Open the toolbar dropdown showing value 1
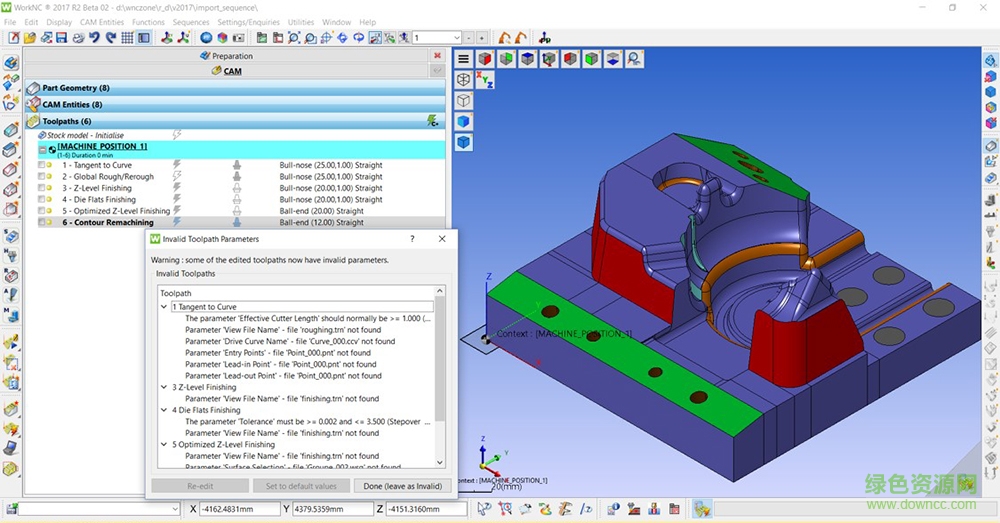This screenshot has height=523, width=1000. point(456,38)
